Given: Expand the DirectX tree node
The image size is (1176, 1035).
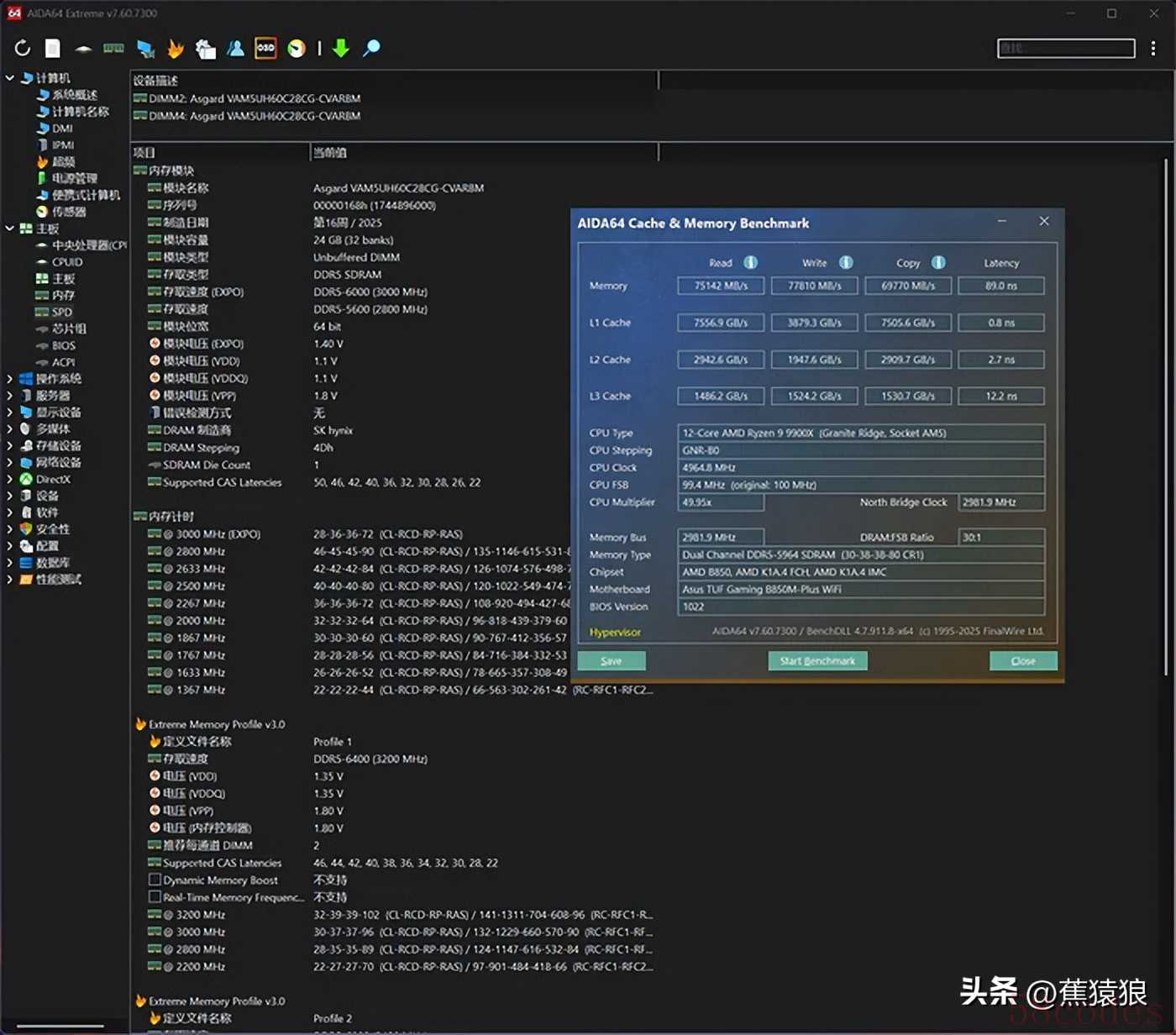Looking at the screenshot, I should pos(10,480).
